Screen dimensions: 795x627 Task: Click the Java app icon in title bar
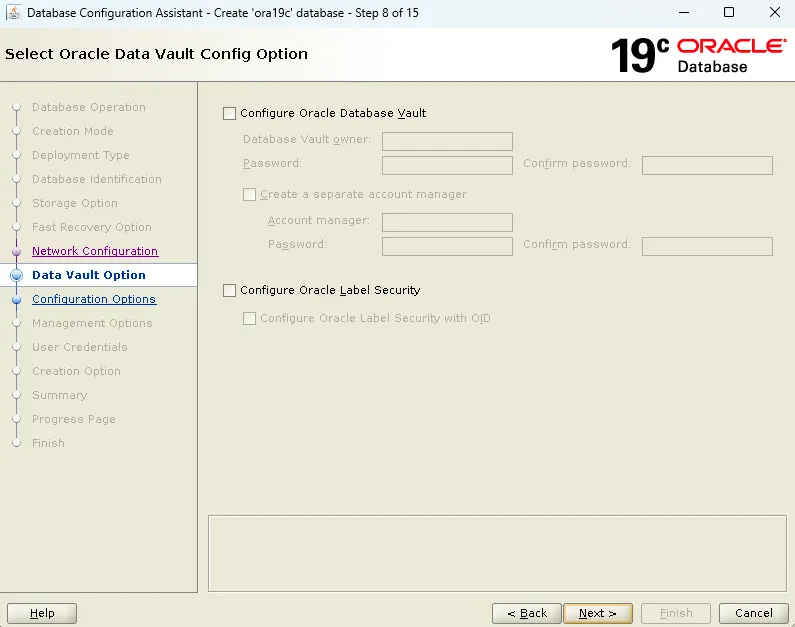click(x=14, y=13)
